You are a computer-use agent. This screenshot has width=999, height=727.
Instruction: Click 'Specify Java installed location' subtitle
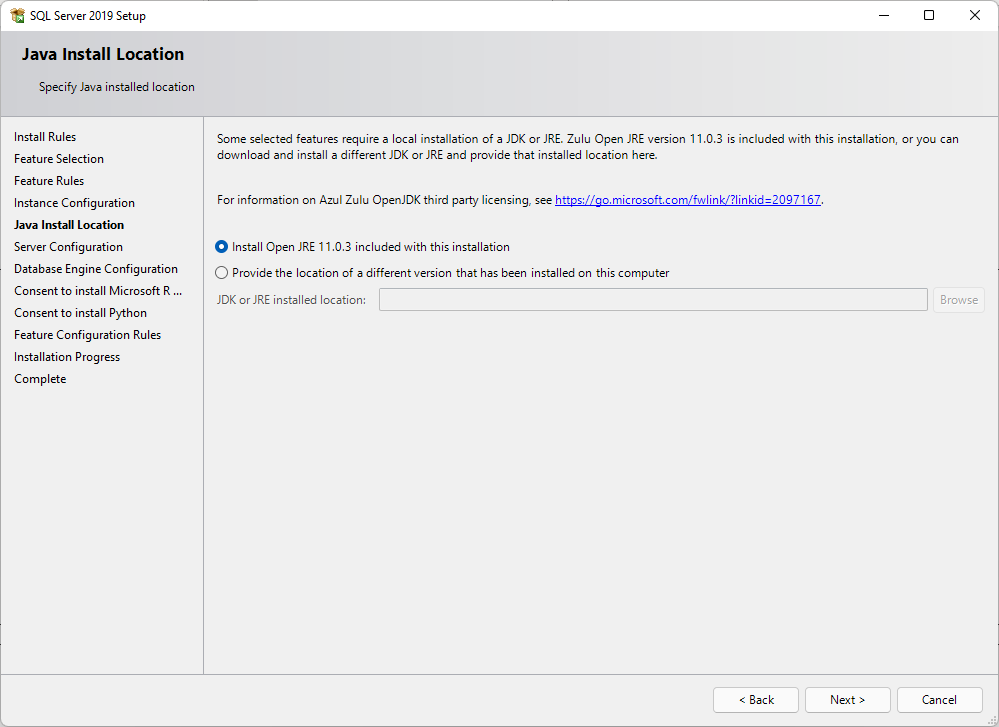117,87
